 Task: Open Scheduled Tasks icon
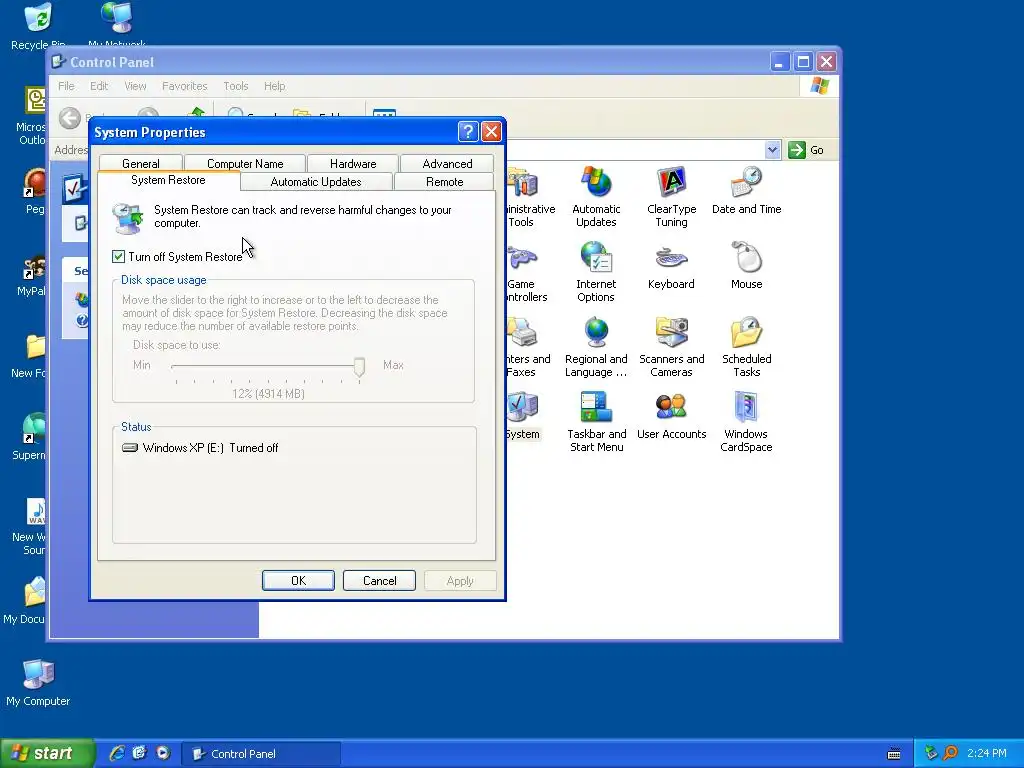coord(746,347)
